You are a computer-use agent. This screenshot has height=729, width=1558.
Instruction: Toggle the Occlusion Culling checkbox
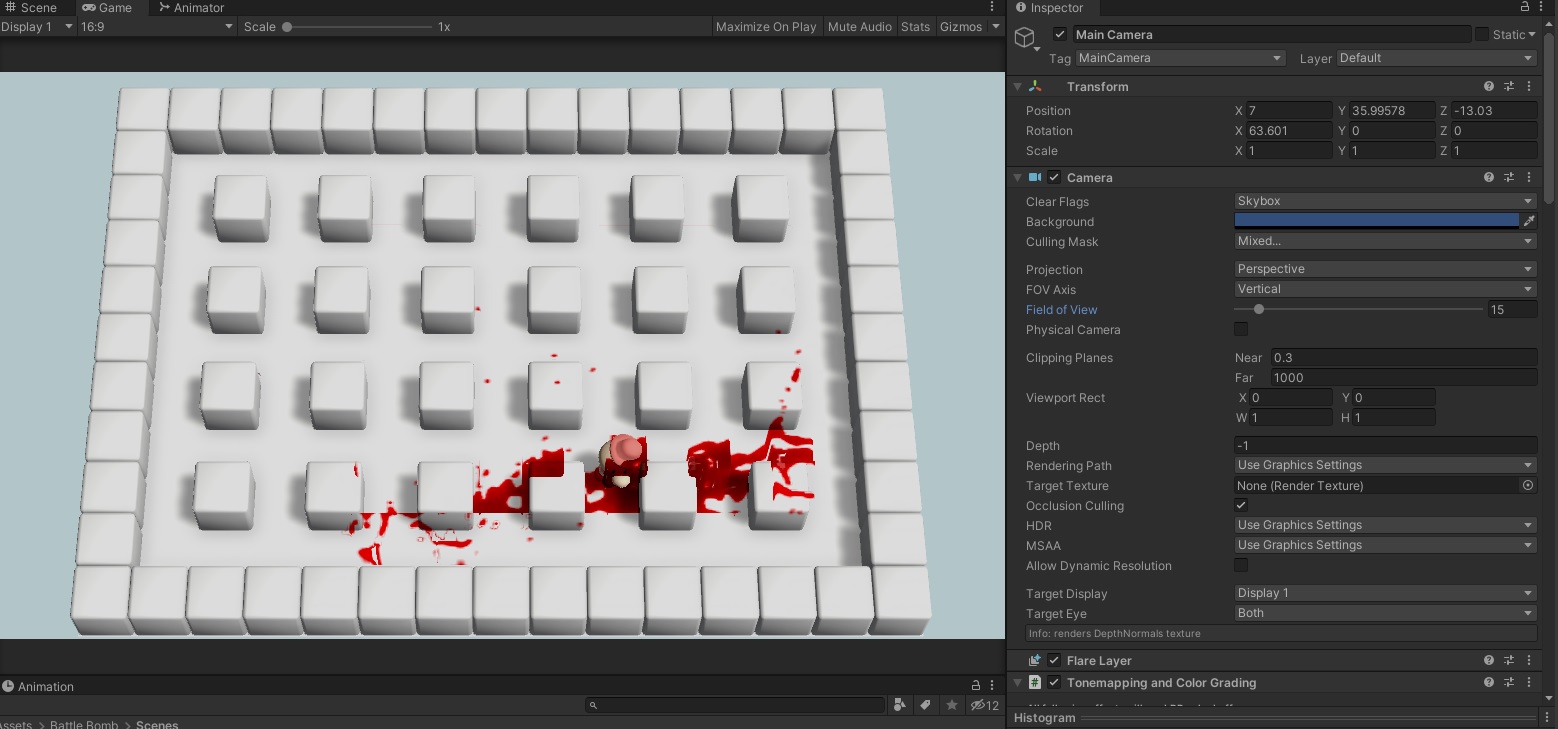[x=1240, y=505]
